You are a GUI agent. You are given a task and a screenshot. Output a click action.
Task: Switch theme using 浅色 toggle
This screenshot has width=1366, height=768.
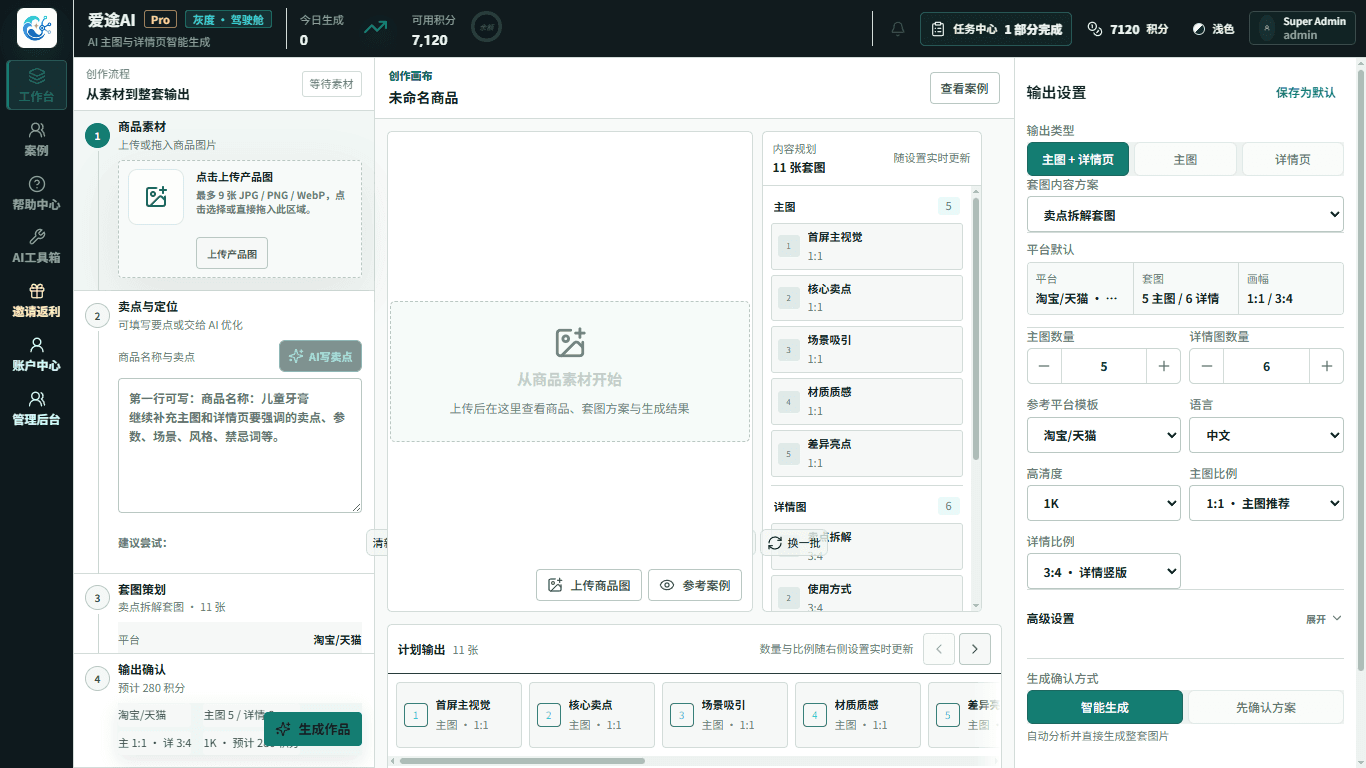(x=1213, y=29)
